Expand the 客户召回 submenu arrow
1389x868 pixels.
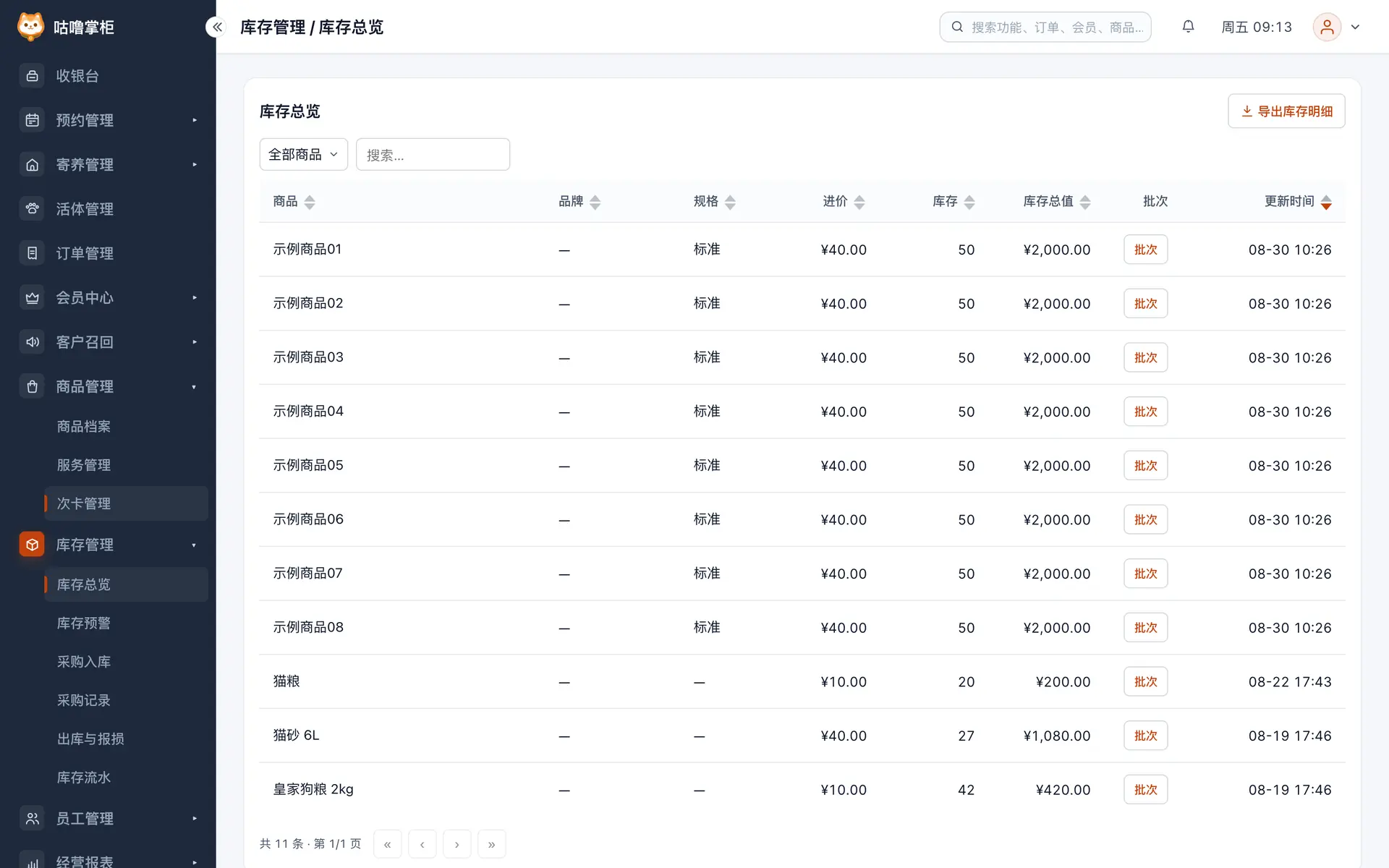[x=195, y=342]
